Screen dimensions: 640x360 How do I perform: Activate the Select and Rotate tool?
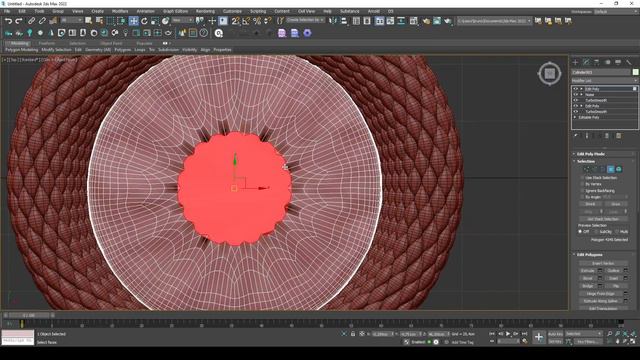[x=144, y=20]
